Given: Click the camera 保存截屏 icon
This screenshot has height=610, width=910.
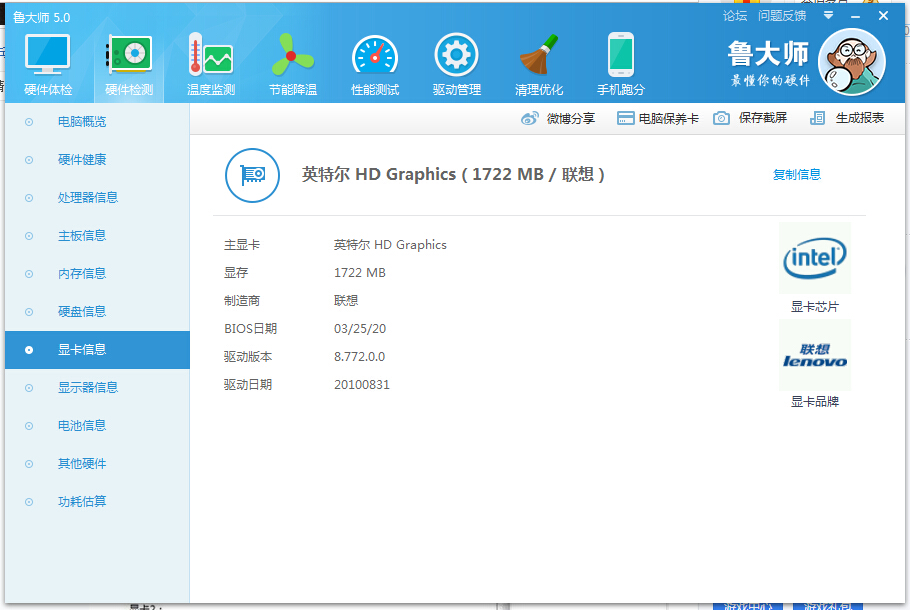Looking at the screenshot, I should click(x=721, y=118).
